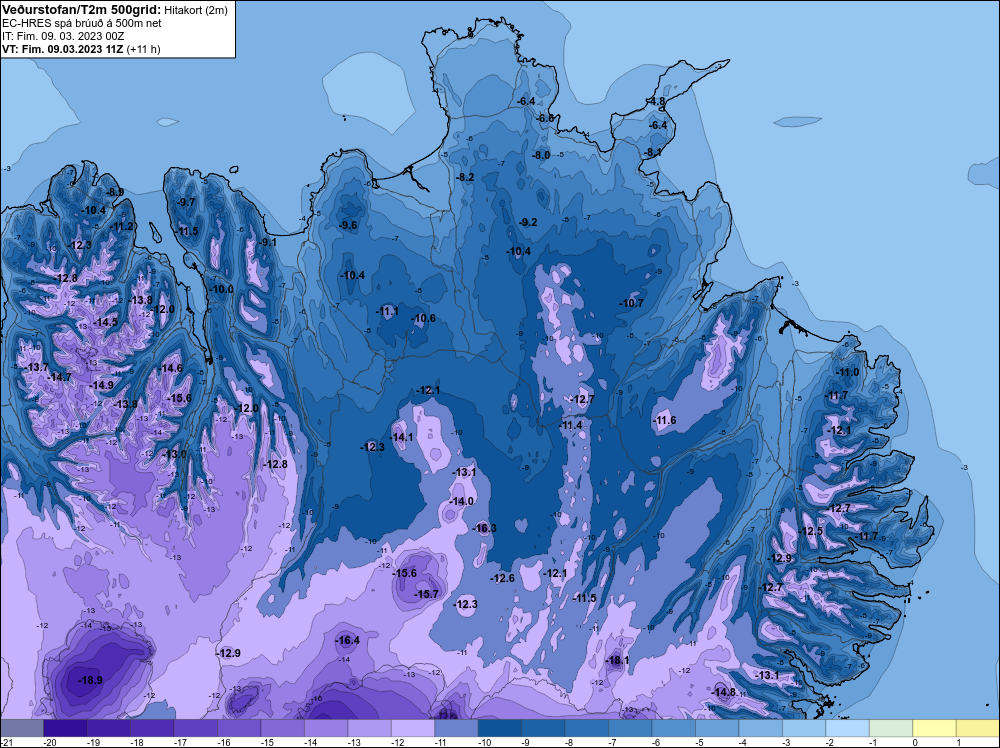
Task: Click the -16.4 temperature value
Action: pyautogui.click(x=348, y=640)
